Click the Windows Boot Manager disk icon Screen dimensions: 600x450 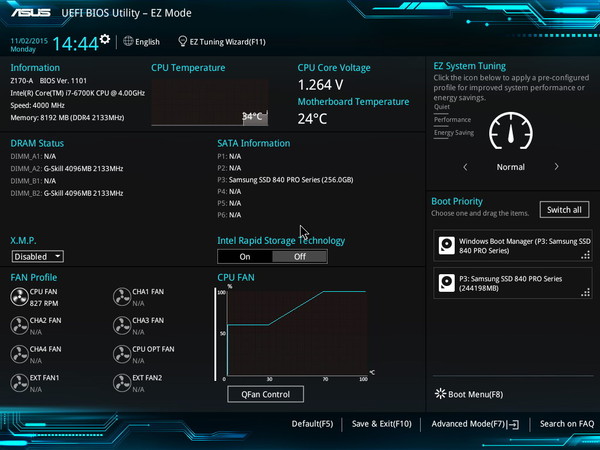447,246
